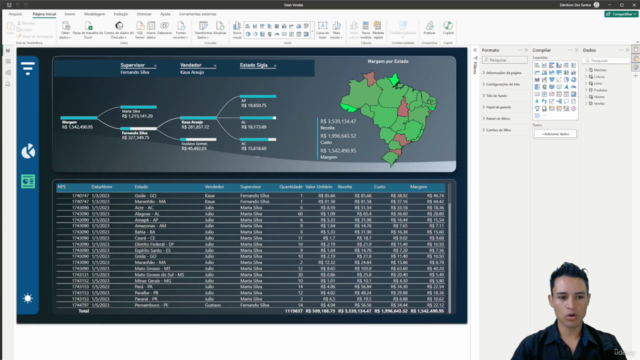Image resolution: width=640 pixels, height=360 pixels.
Task: Click the Publicar button
Action: (x=429, y=28)
